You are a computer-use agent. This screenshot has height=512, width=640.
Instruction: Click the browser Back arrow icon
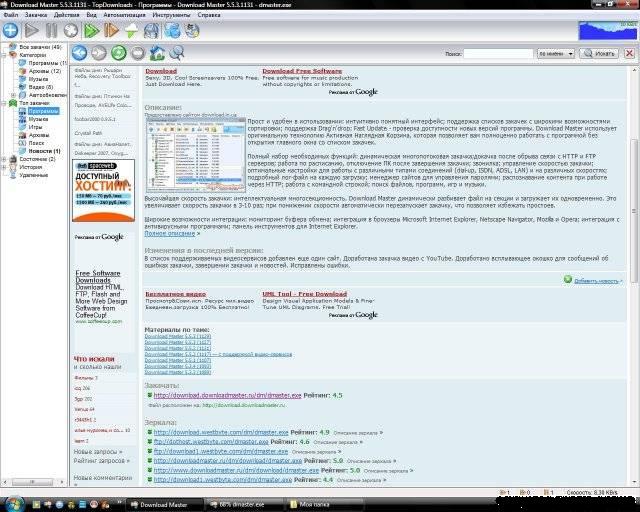click(x=82, y=52)
